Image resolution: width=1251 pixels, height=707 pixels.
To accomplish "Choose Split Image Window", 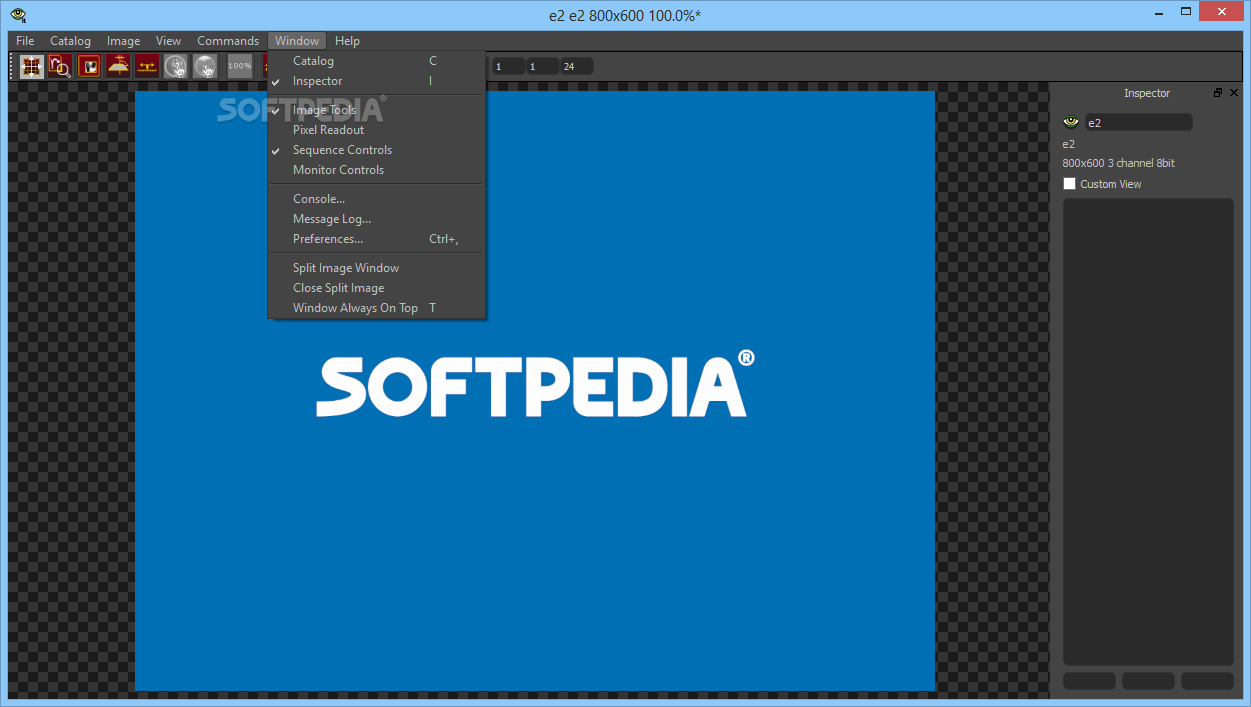I will coord(376,268).
